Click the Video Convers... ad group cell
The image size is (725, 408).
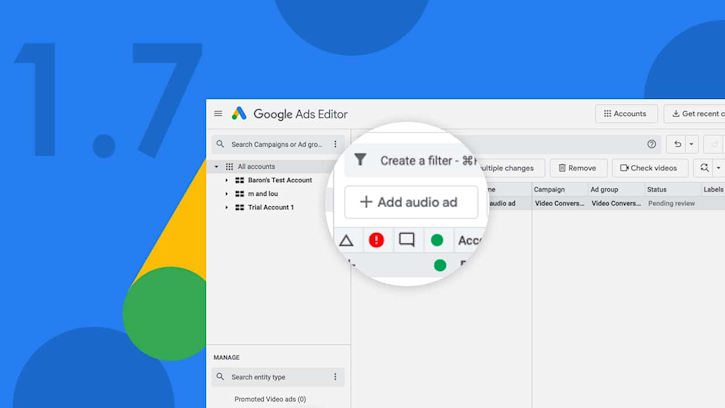pos(616,204)
